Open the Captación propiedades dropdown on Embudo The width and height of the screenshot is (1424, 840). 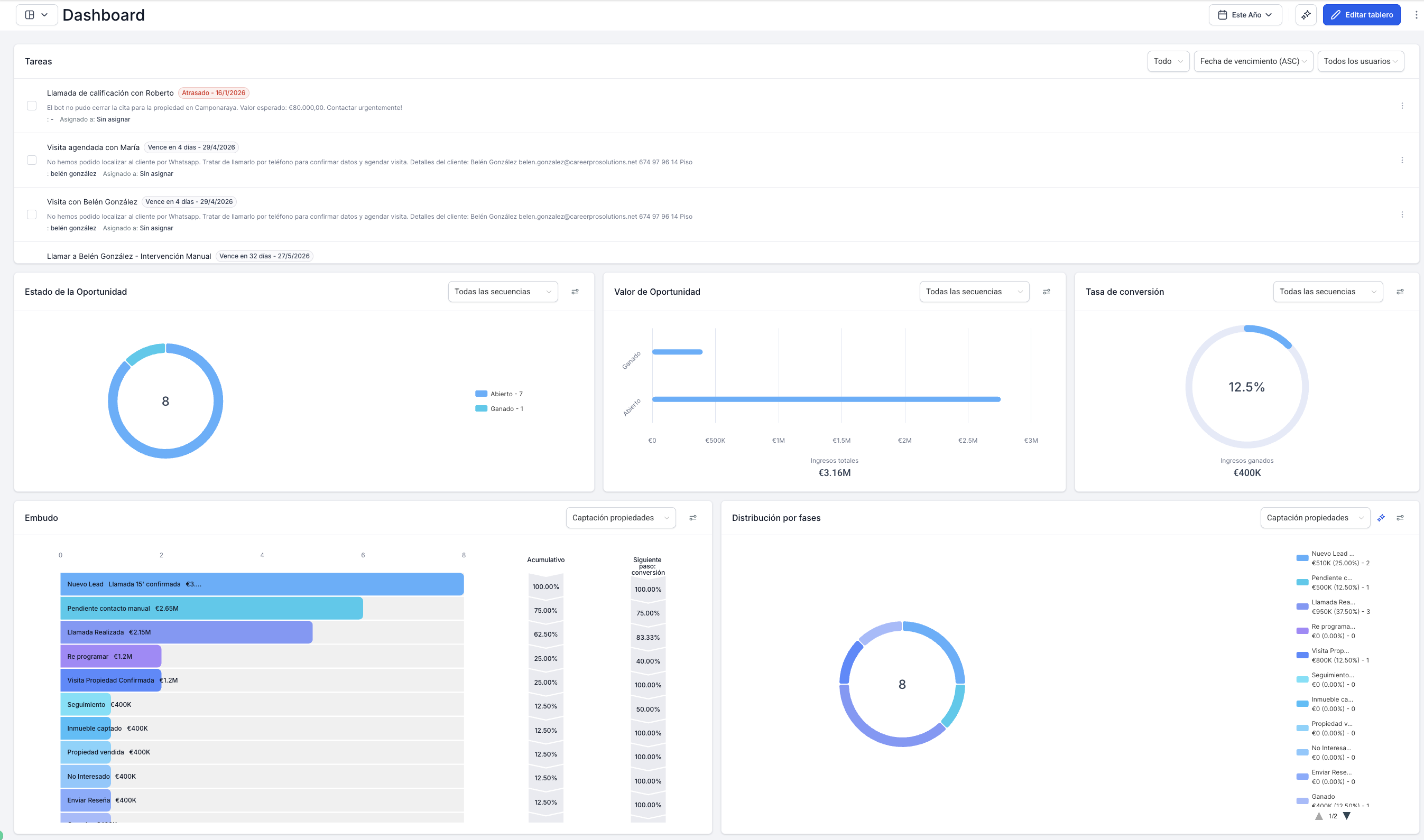pyautogui.click(x=621, y=517)
